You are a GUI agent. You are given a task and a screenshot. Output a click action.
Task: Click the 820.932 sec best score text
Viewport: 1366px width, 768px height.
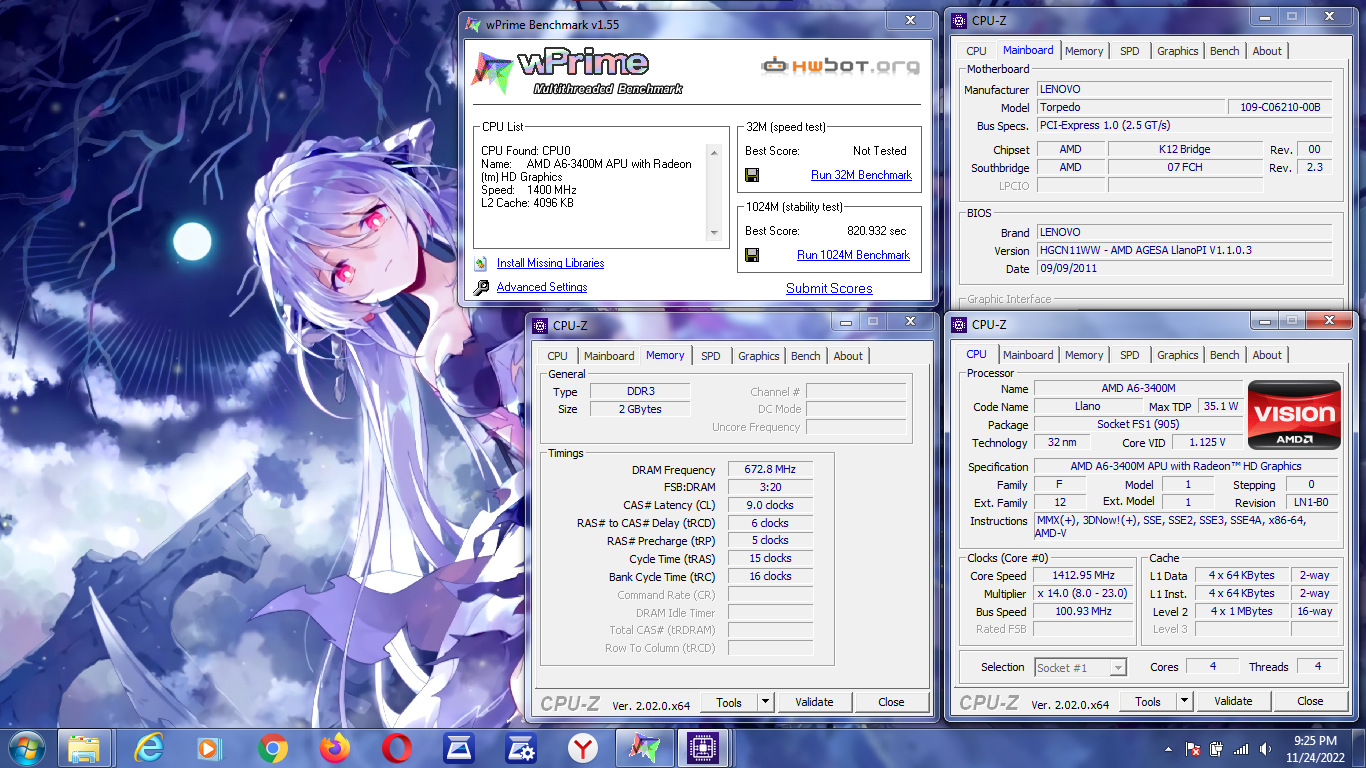877,231
